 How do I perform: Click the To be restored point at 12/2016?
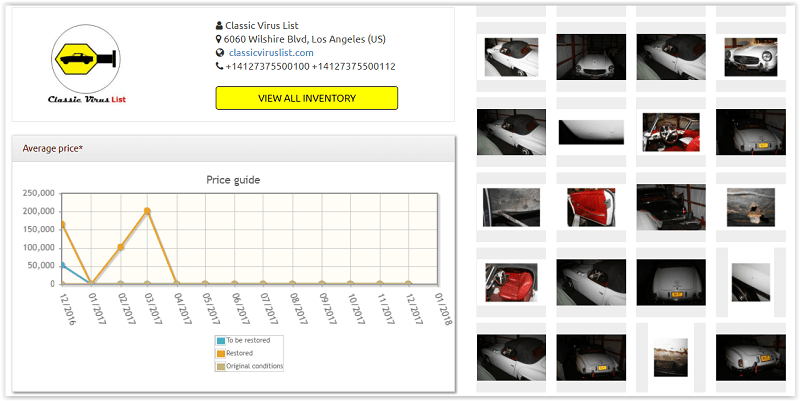[x=63, y=265]
